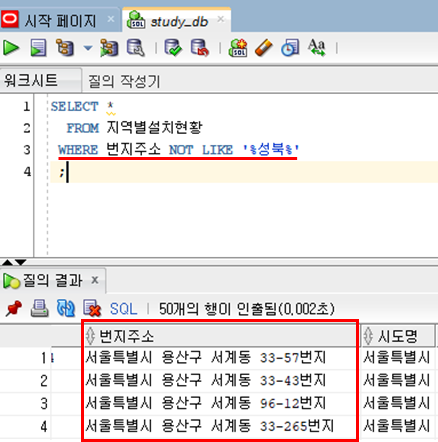Switch to the 시작 페이지 tab
Image resolution: width=438 pixels, height=442 pixels.
60,21
